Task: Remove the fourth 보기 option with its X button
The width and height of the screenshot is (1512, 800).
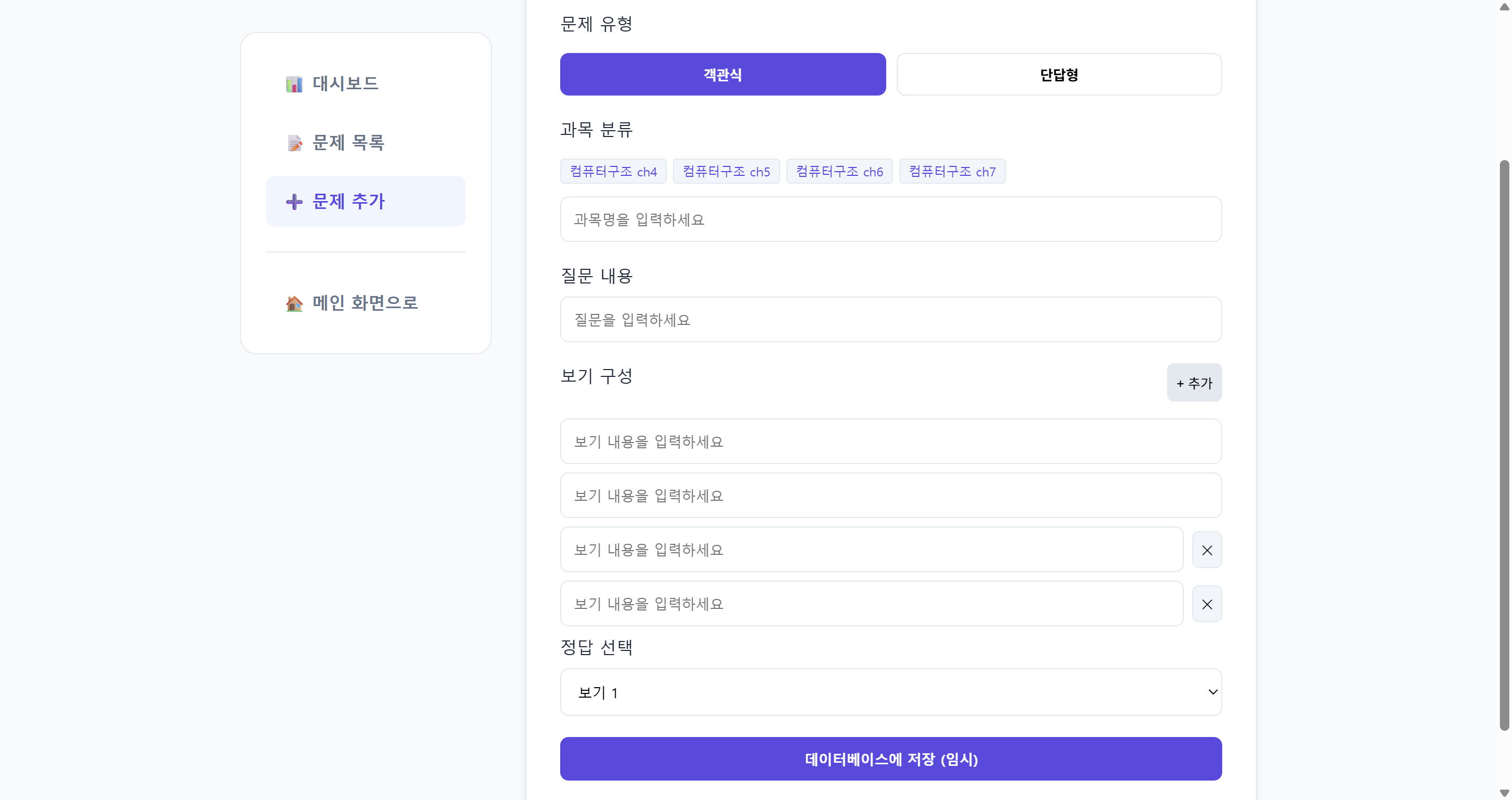Action: pyautogui.click(x=1207, y=604)
